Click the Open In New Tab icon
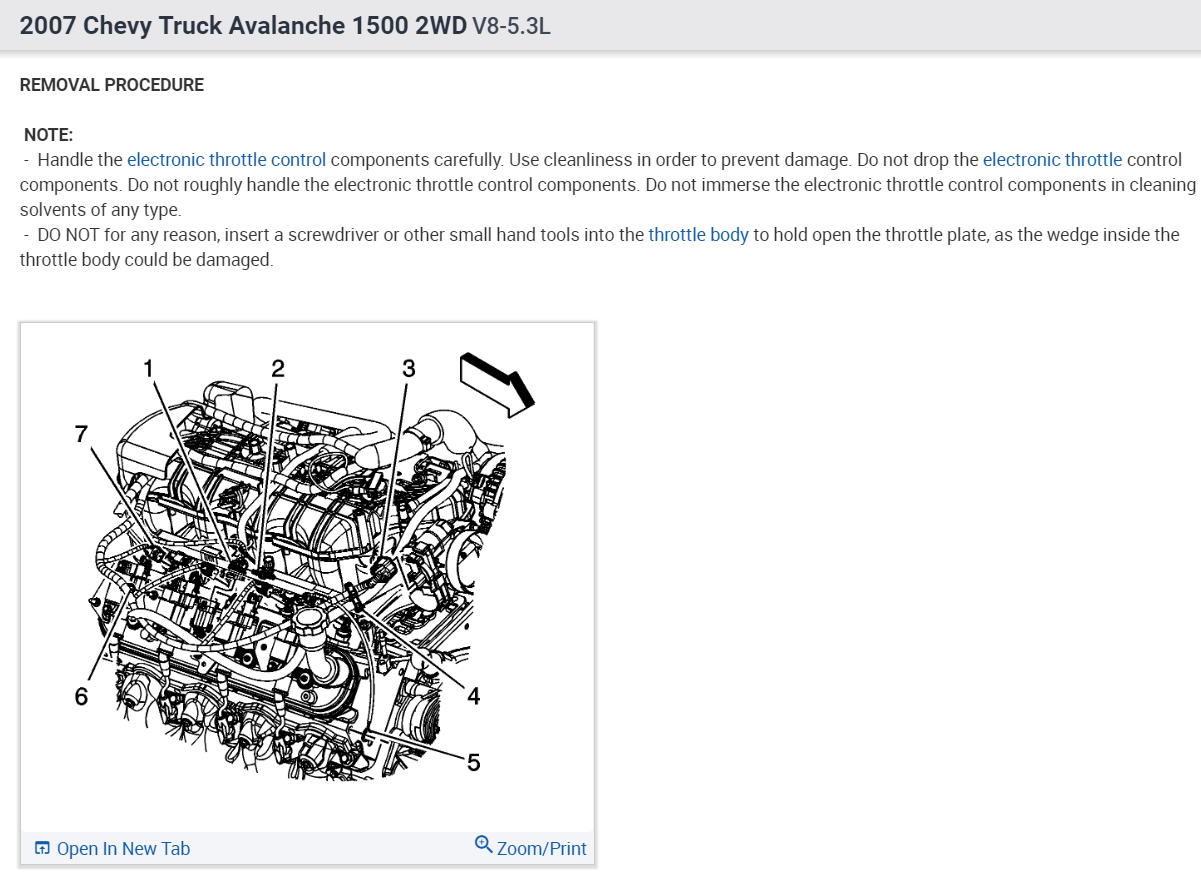The image size is (1201, 889). point(42,848)
